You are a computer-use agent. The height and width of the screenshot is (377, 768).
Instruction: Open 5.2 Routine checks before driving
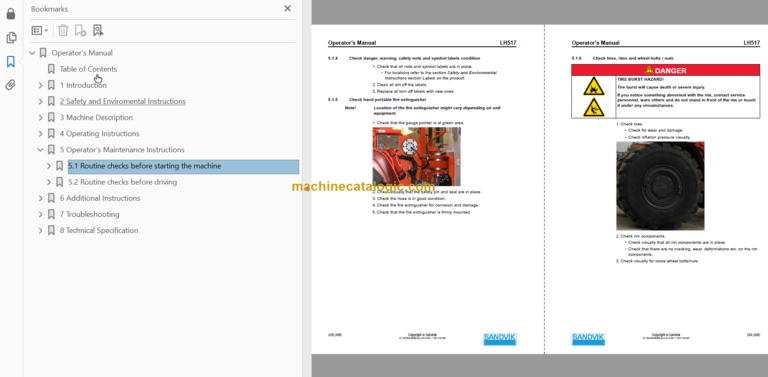click(x=122, y=182)
